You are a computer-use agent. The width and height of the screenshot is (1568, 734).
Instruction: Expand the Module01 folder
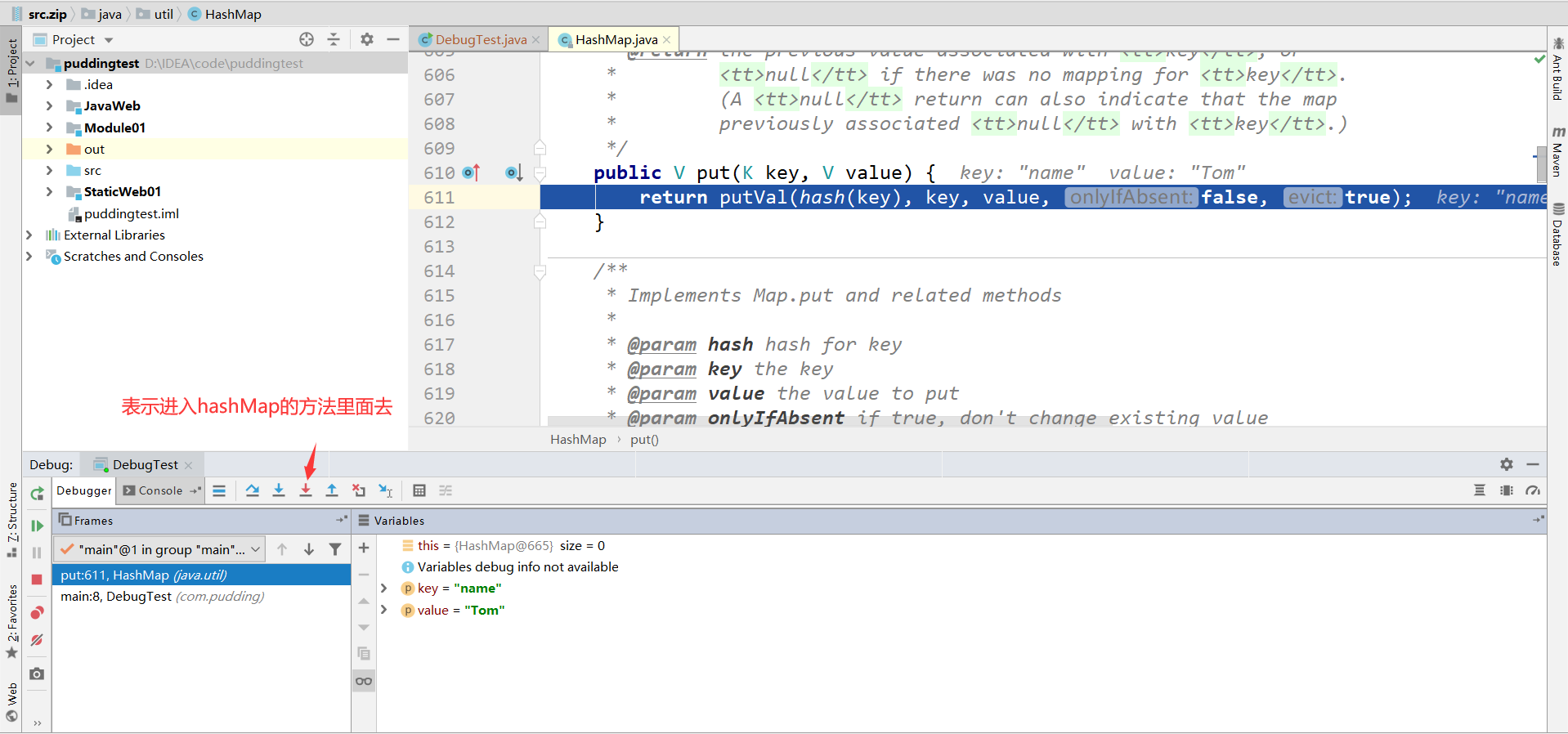pos(49,128)
